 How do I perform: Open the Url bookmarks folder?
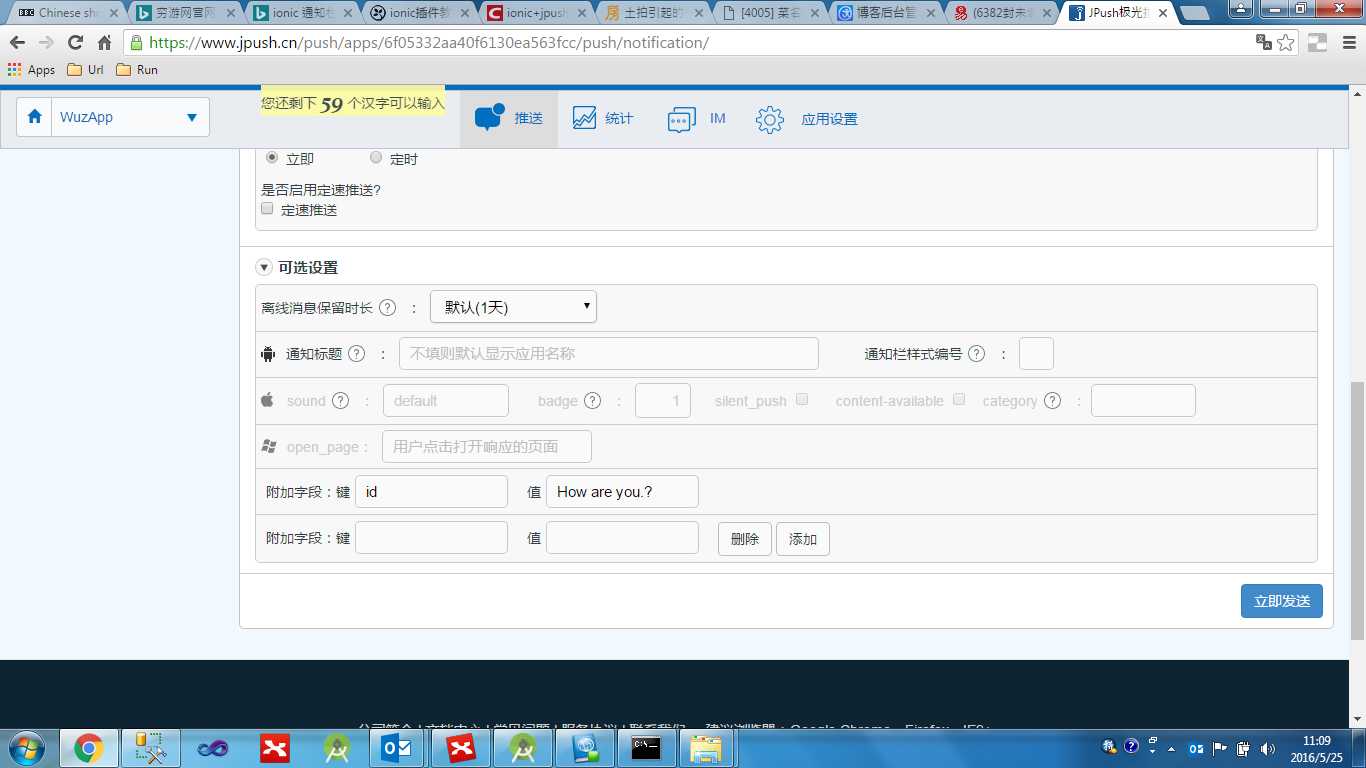pos(85,70)
